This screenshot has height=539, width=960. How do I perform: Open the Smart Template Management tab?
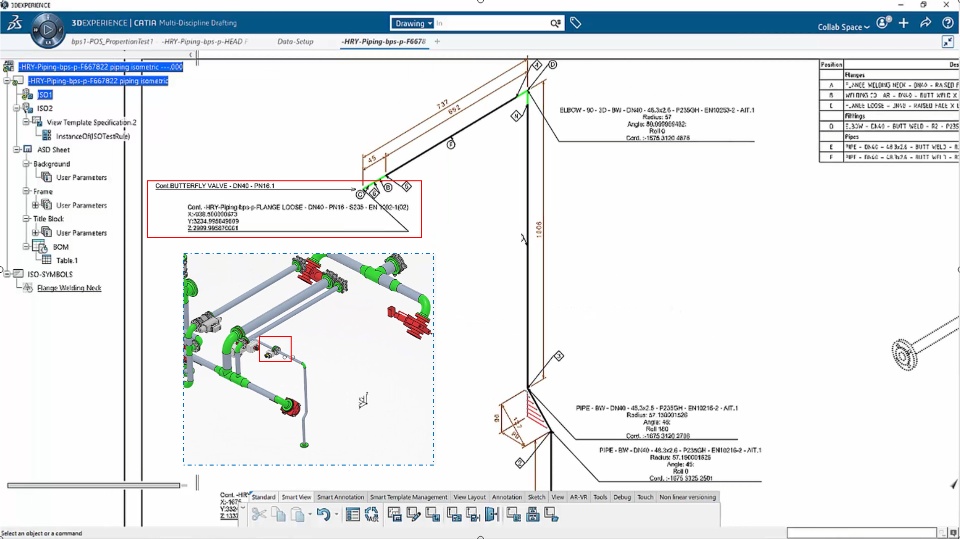408,497
